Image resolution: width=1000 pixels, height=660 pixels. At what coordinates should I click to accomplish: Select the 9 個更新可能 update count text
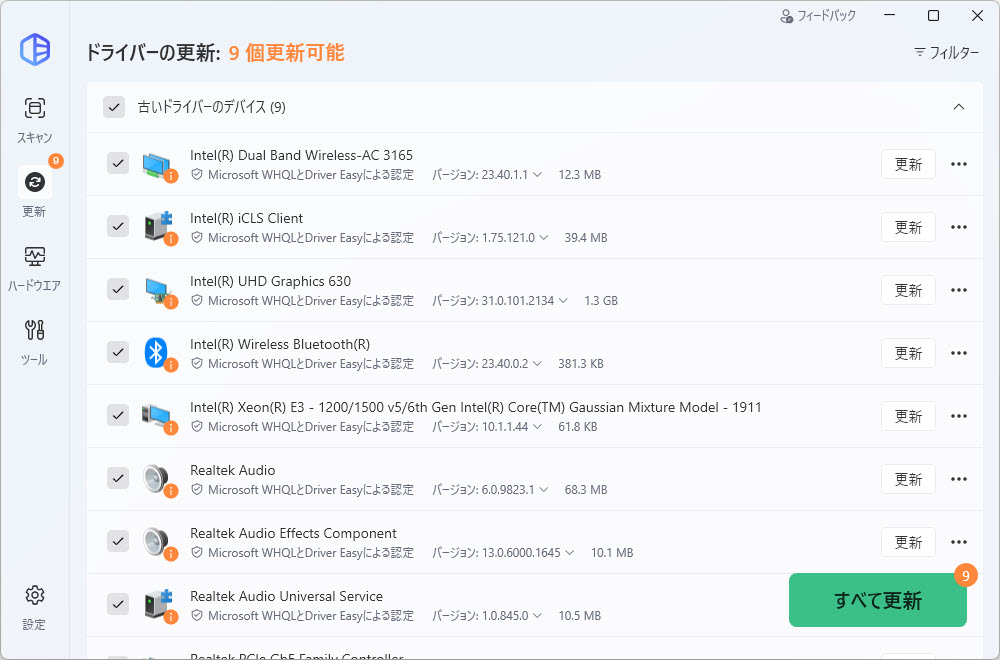coord(286,52)
